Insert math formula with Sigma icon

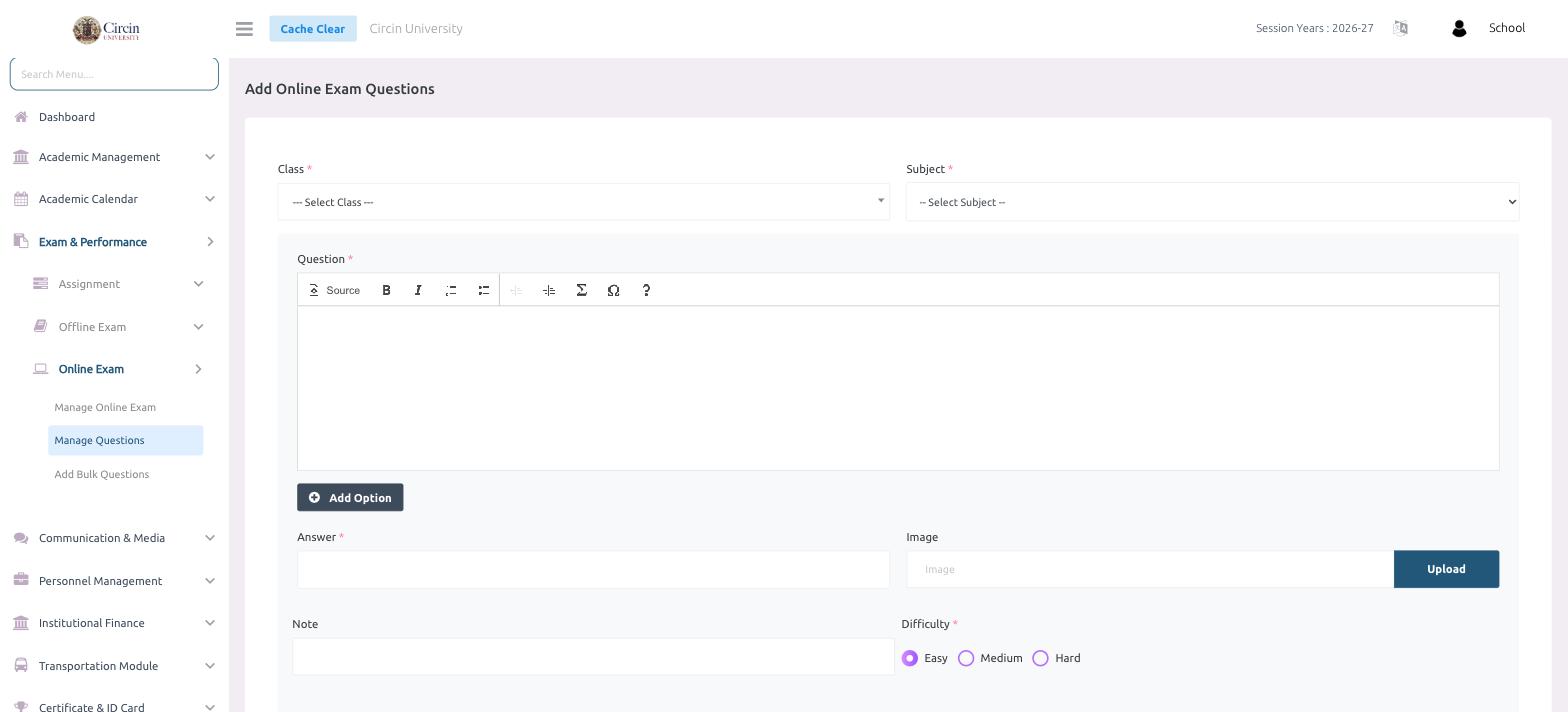[581, 290]
